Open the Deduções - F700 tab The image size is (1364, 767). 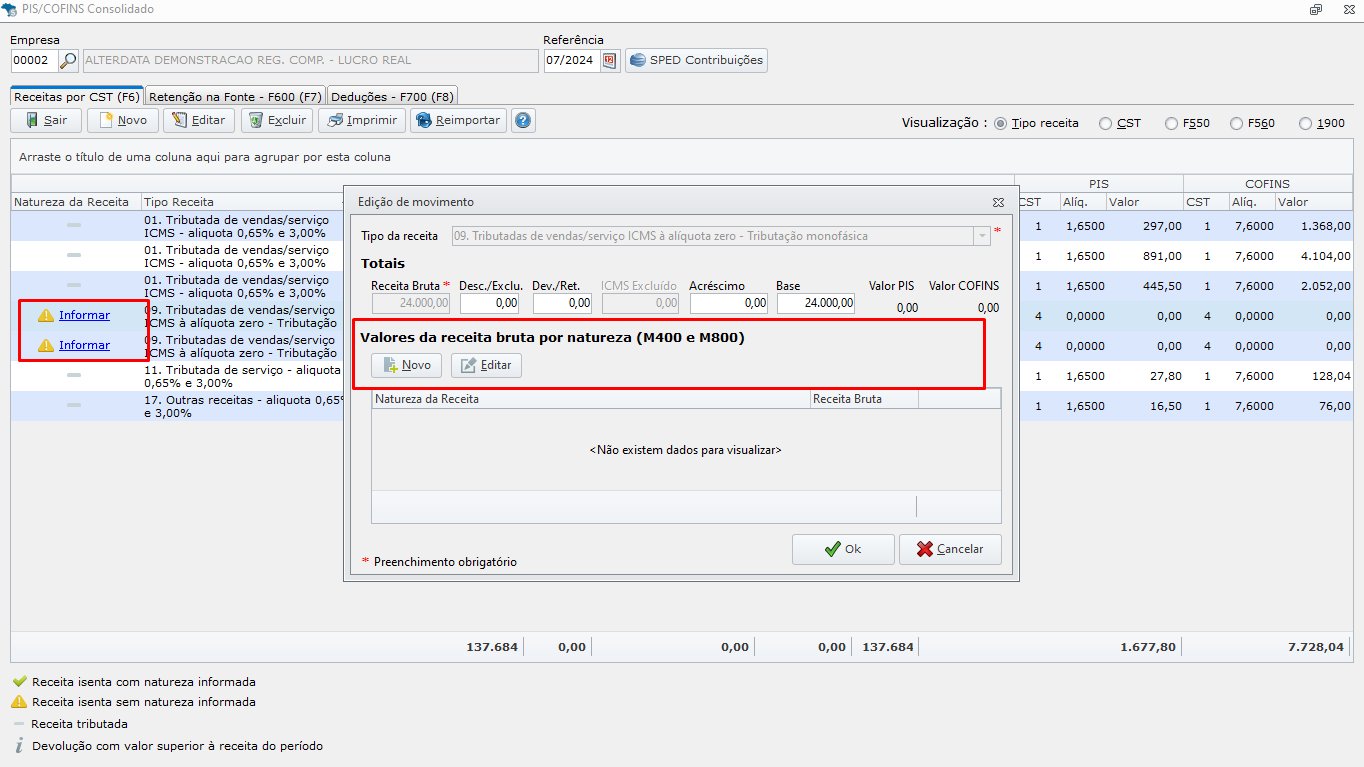(392, 97)
